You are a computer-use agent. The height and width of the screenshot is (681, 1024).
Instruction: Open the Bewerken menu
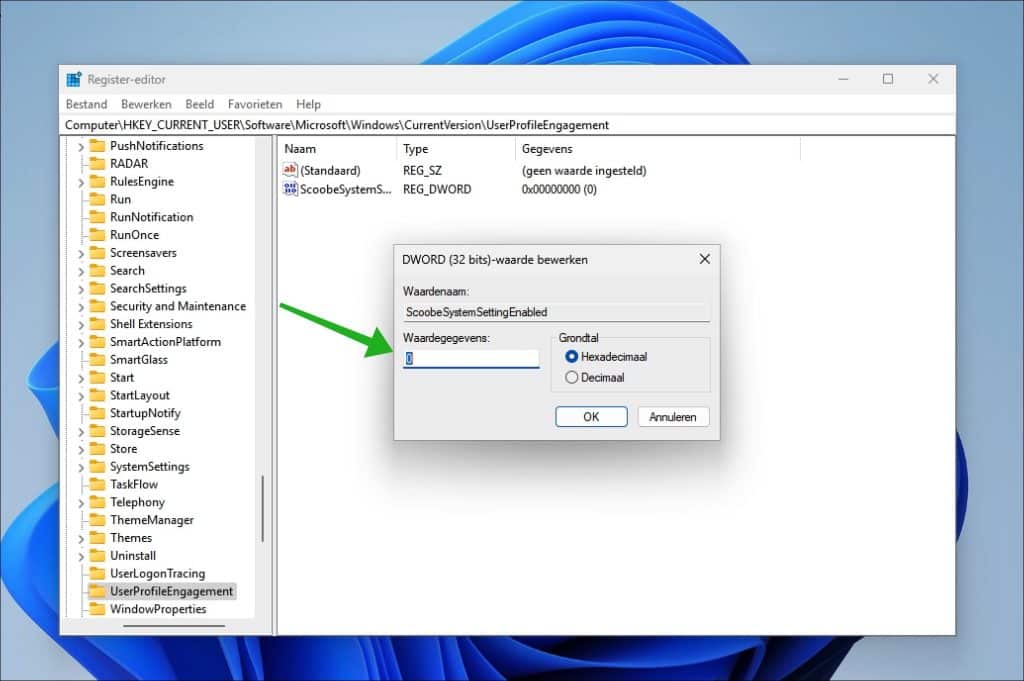click(146, 104)
